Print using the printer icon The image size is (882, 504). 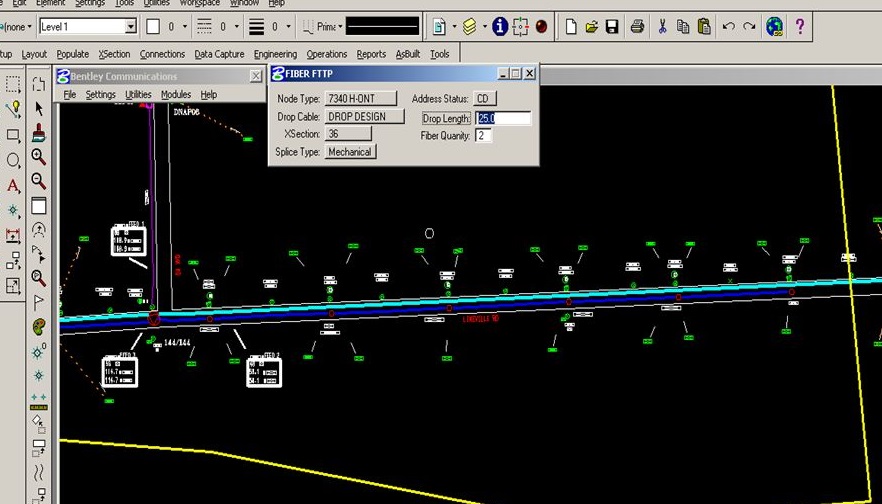coord(637,26)
